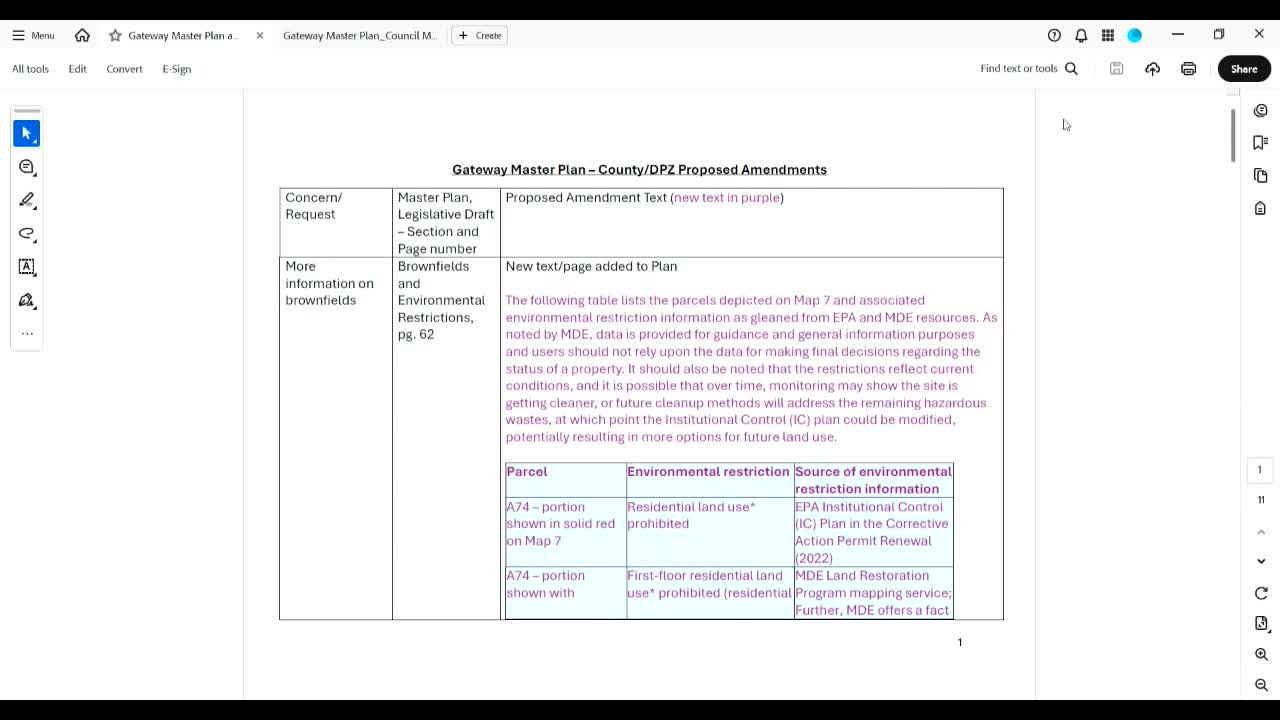Zoom out of the page
The width and height of the screenshot is (1280, 720).
(1261, 685)
